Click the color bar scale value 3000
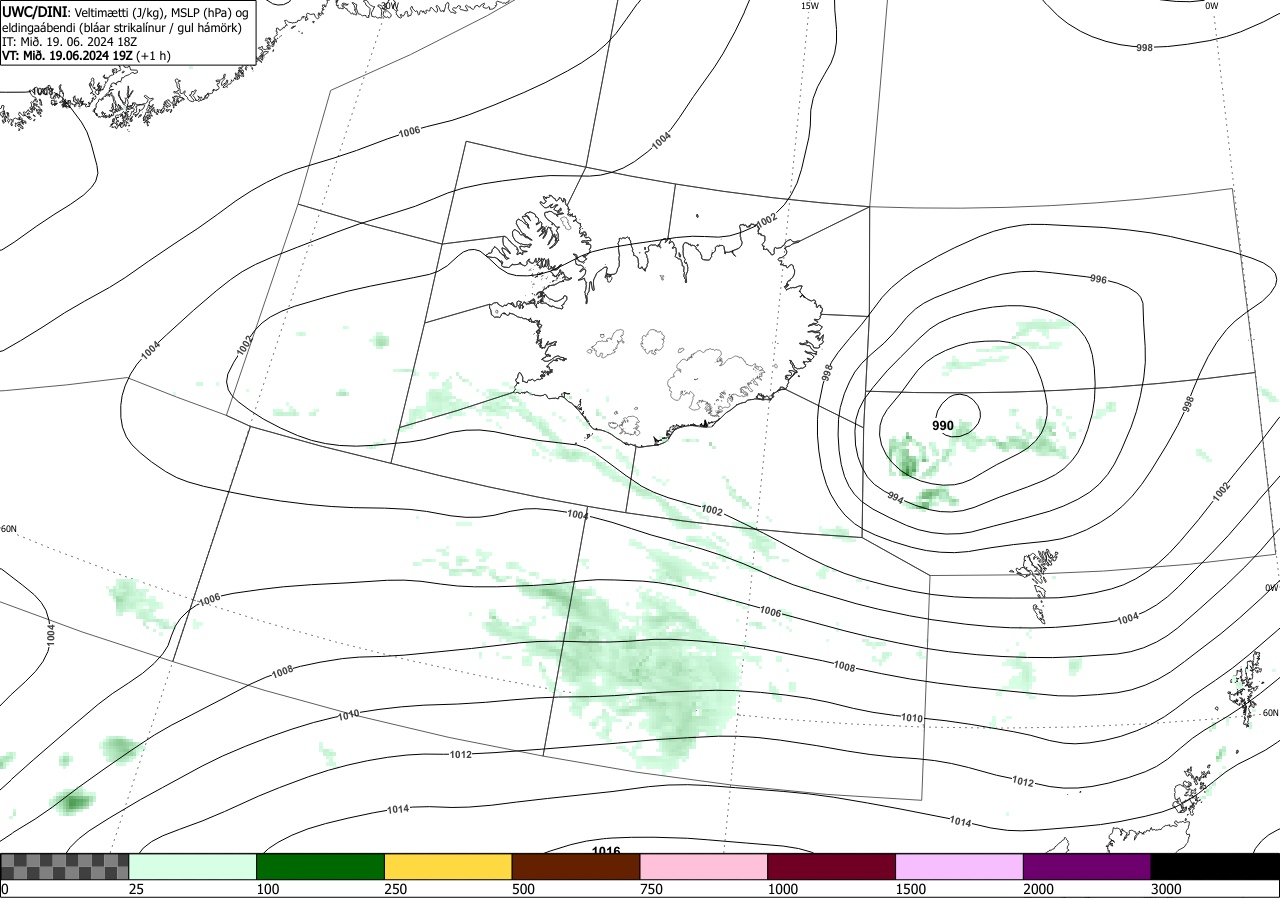Viewport: 1280px width, 898px height. [x=1167, y=889]
